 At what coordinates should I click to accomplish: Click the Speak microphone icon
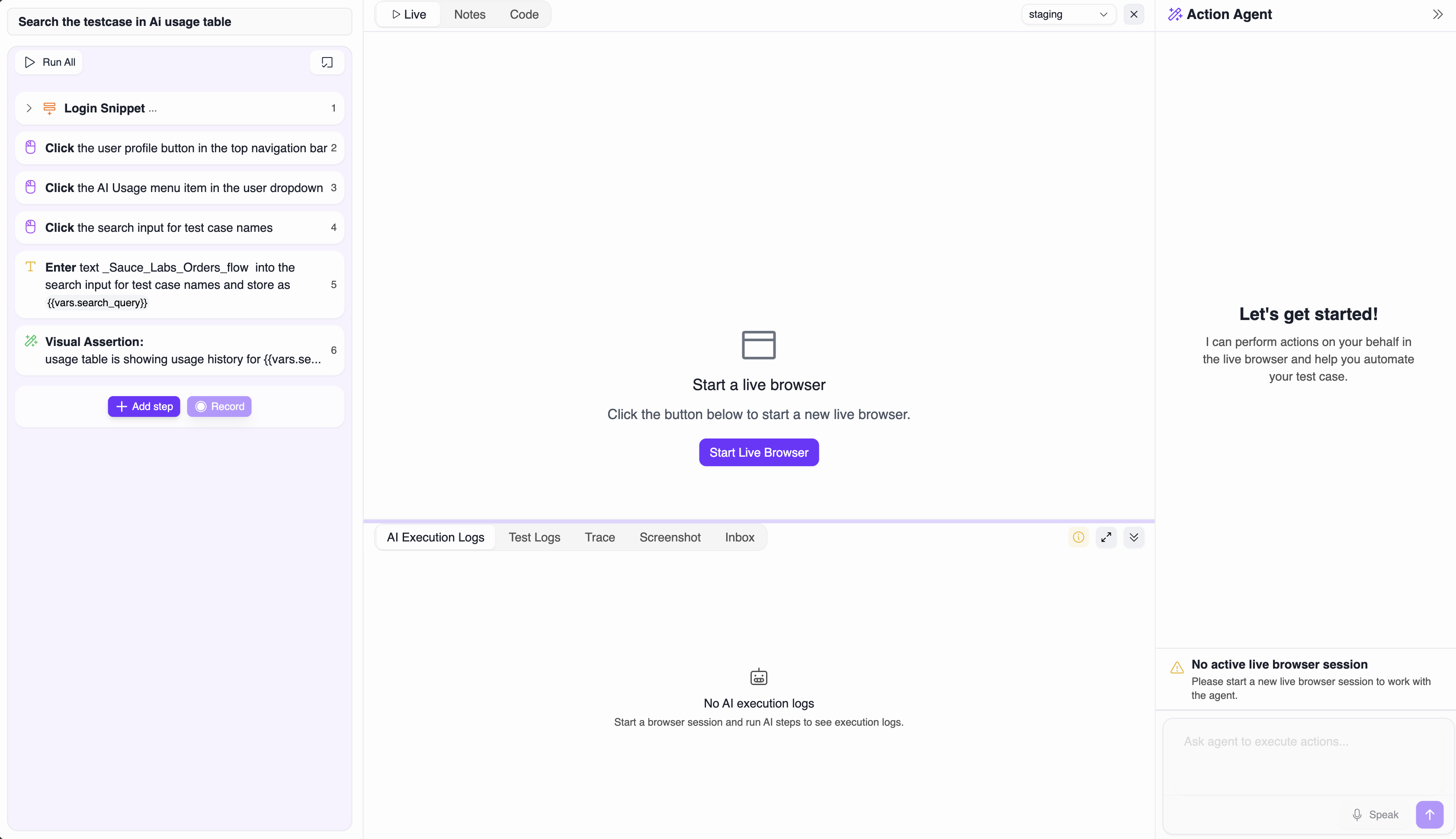click(1357, 814)
